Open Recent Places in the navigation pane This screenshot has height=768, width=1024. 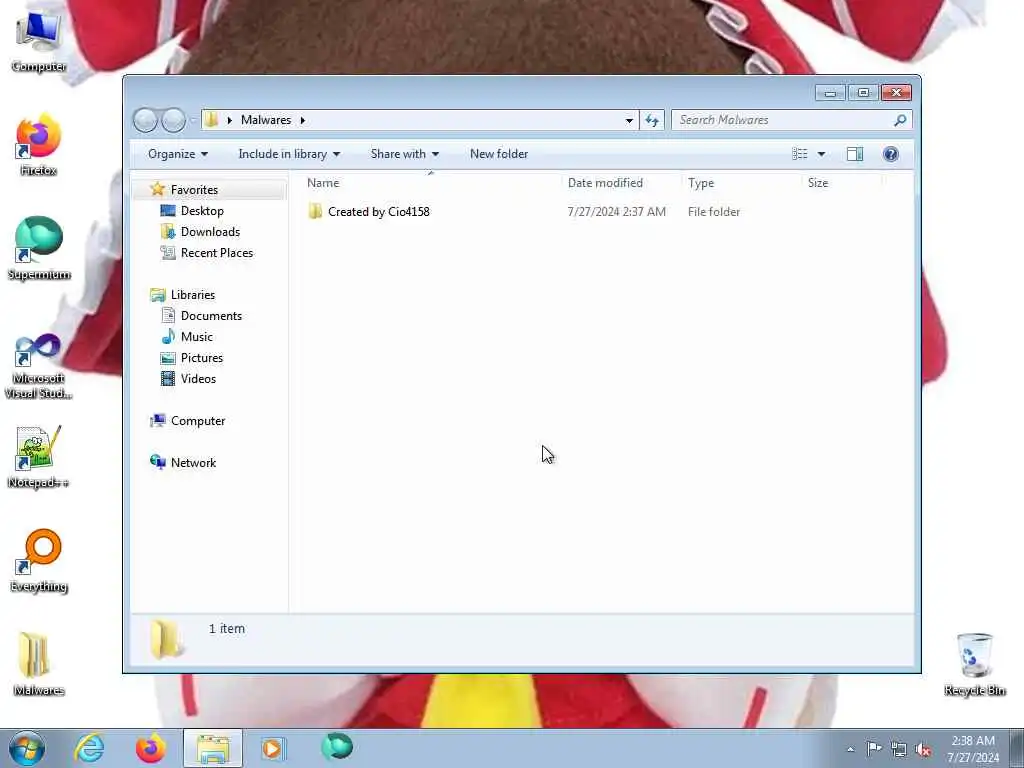[217, 253]
